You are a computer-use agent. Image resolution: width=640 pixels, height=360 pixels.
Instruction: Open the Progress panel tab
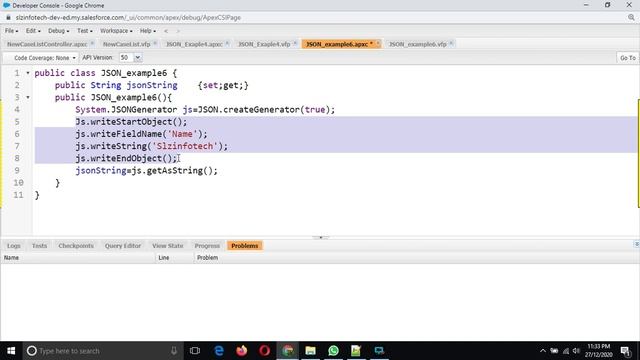click(x=207, y=246)
